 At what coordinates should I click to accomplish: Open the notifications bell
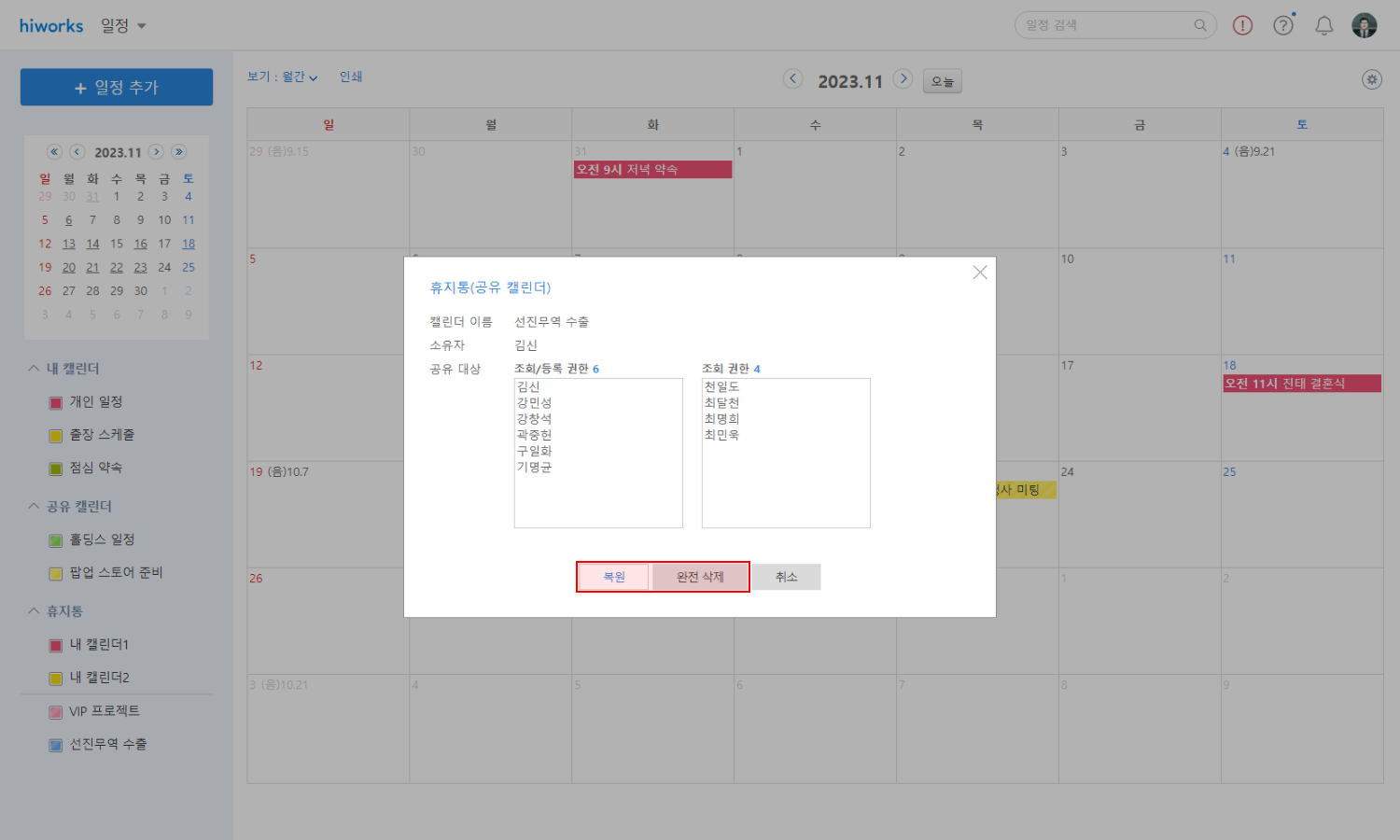[1323, 26]
